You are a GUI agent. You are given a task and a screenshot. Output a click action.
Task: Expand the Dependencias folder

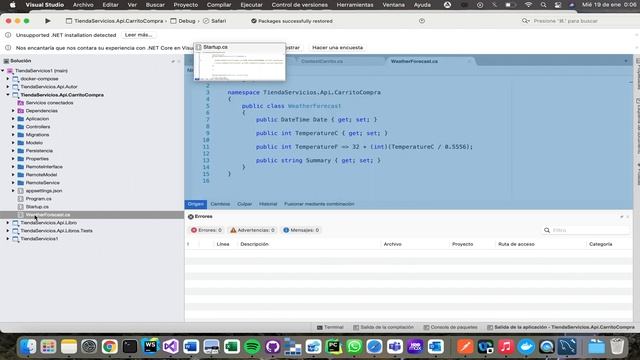pos(13,111)
